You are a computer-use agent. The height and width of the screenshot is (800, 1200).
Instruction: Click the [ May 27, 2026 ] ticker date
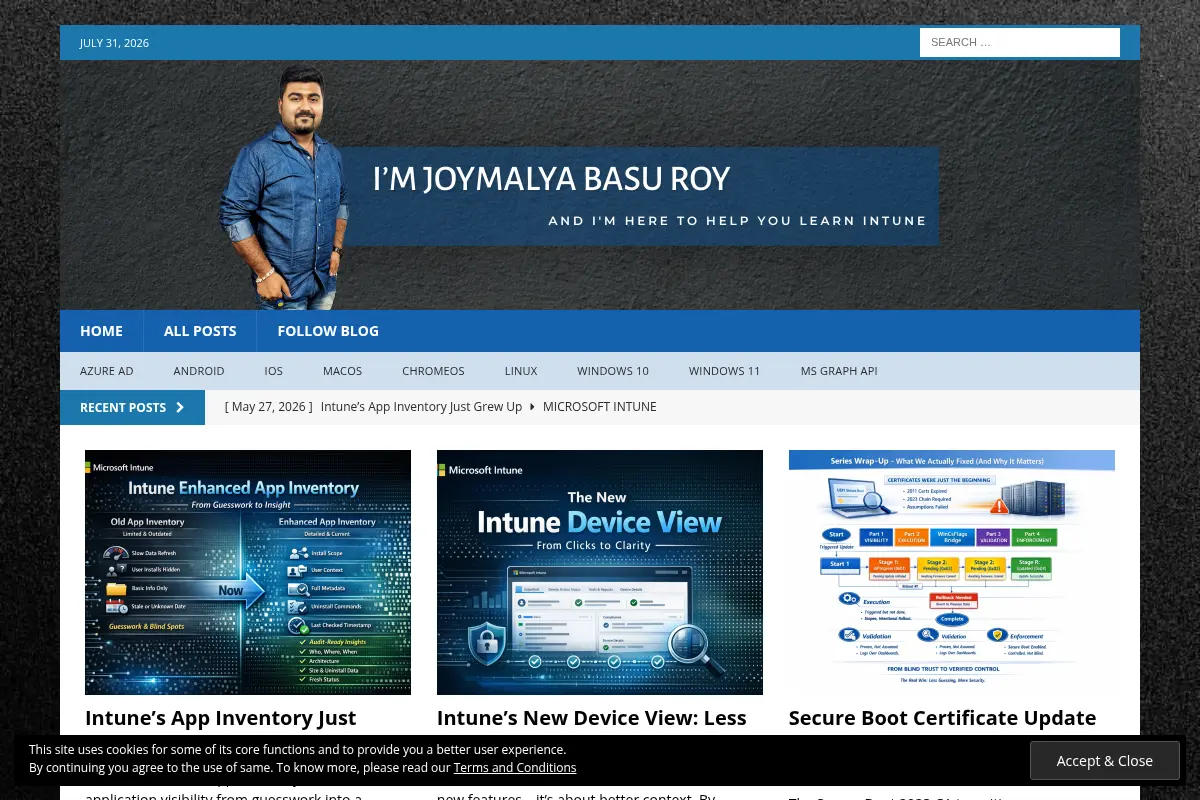click(269, 407)
